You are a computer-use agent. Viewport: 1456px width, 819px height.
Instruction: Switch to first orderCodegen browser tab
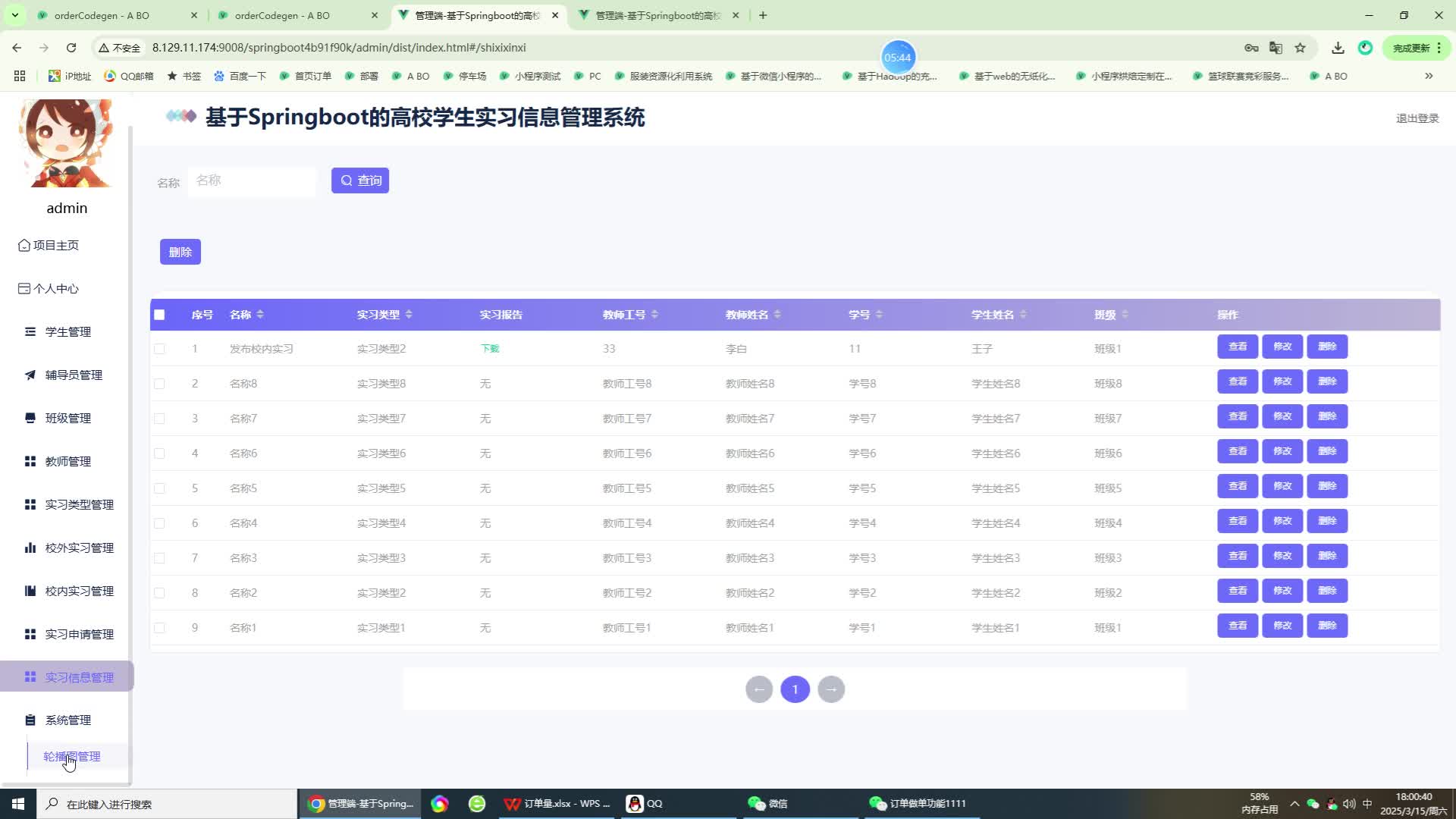102,15
